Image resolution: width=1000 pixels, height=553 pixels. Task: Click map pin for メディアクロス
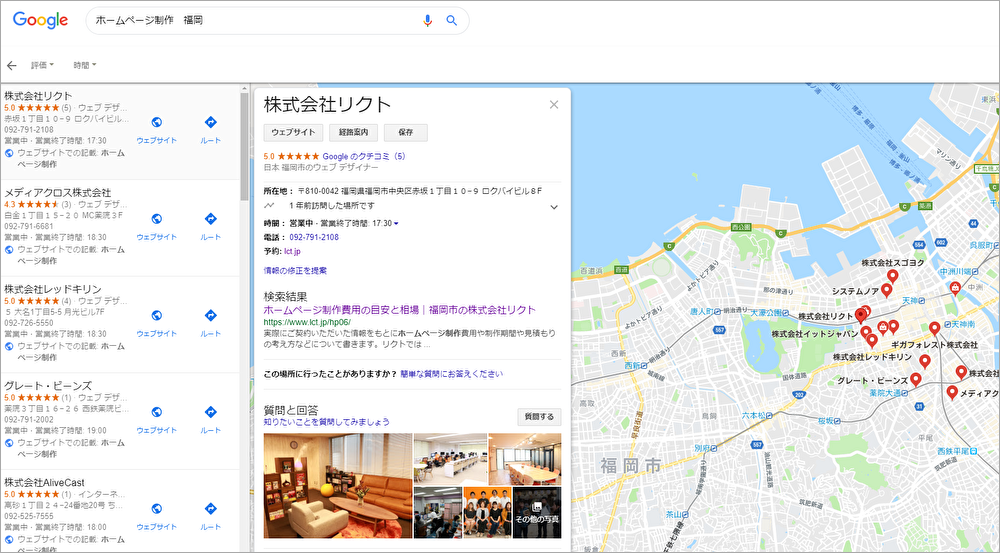(x=952, y=392)
